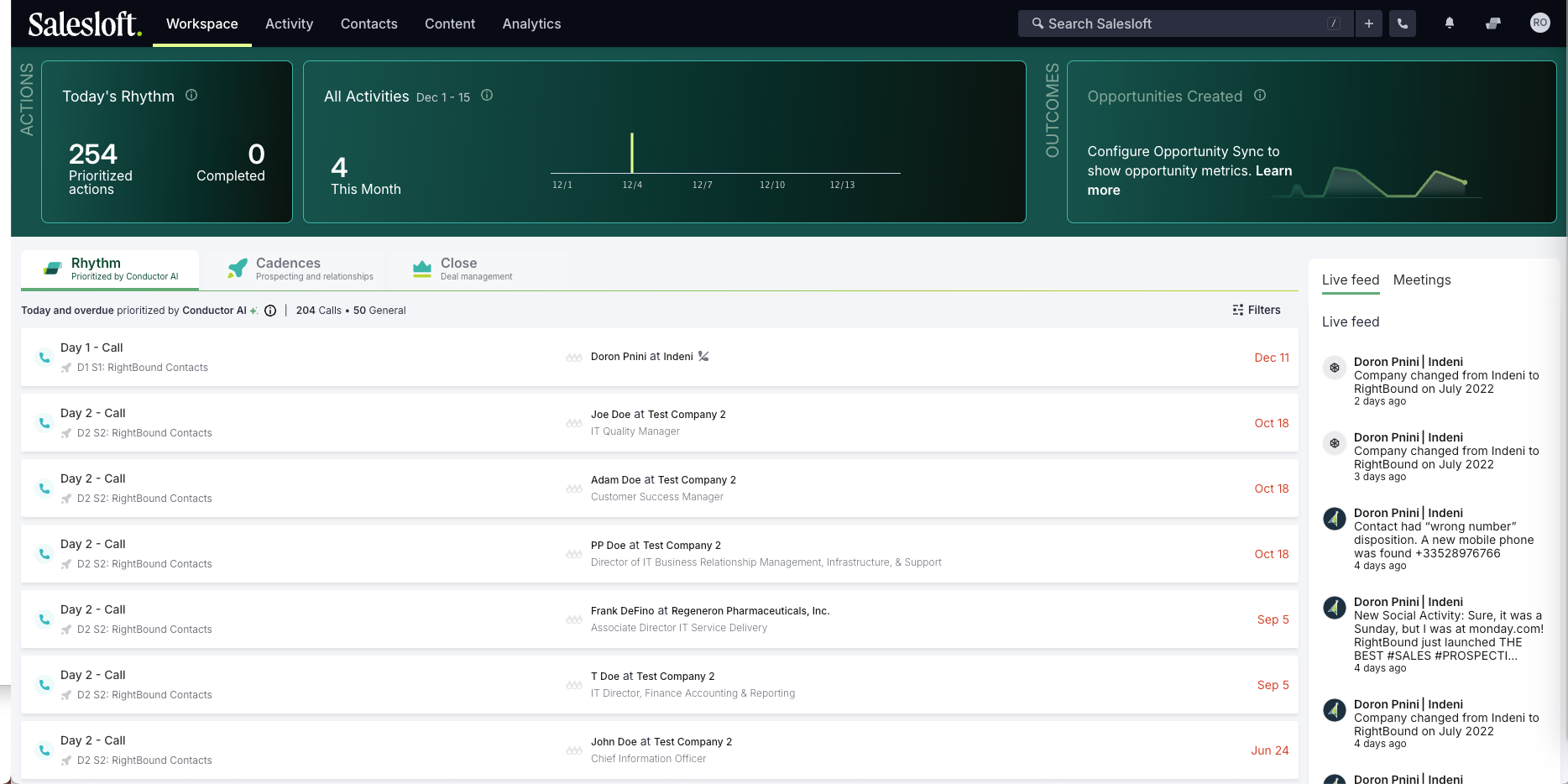Open the Activity menu
The image size is (1568, 784).
click(x=289, y=24)
